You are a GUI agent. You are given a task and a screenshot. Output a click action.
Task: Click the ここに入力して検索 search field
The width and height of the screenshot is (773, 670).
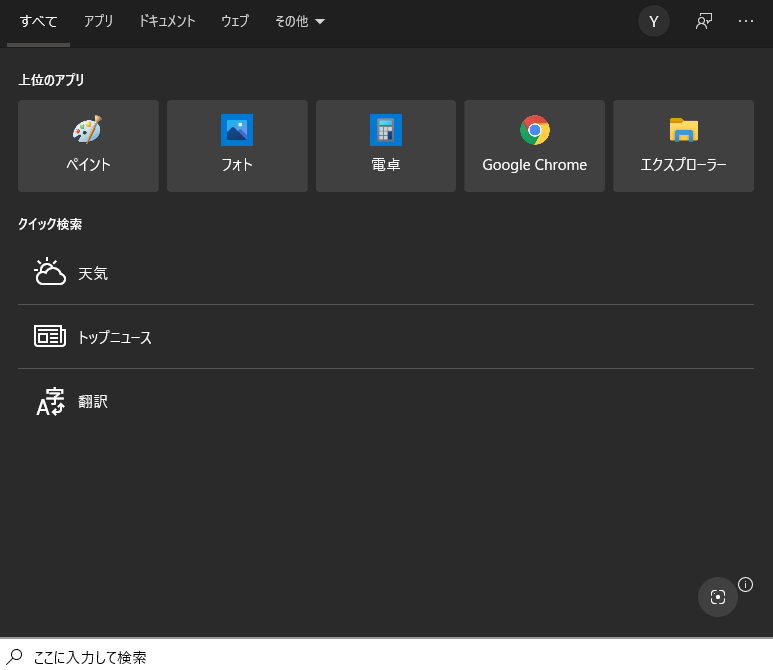click(x=386, y=657)
